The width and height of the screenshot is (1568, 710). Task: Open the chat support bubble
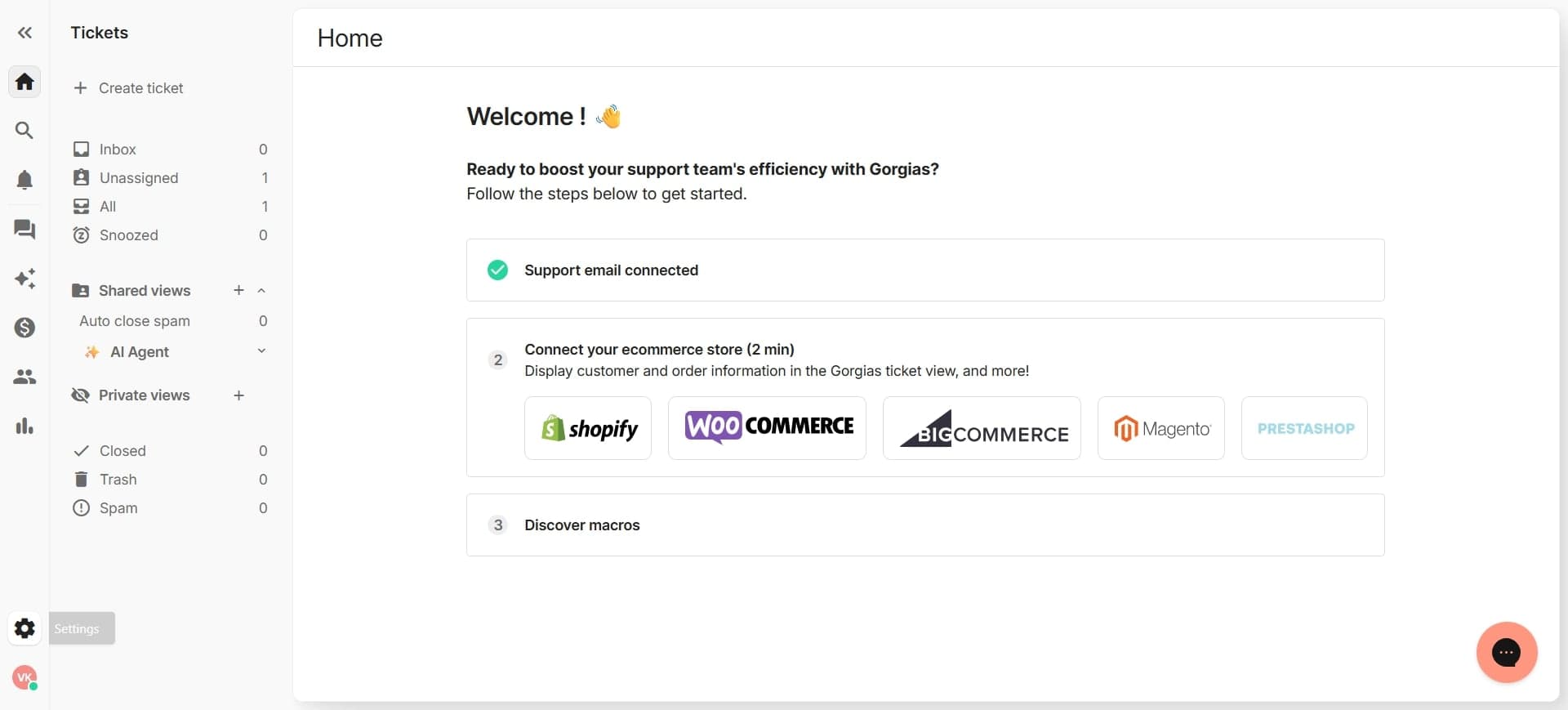[1506, 653]
